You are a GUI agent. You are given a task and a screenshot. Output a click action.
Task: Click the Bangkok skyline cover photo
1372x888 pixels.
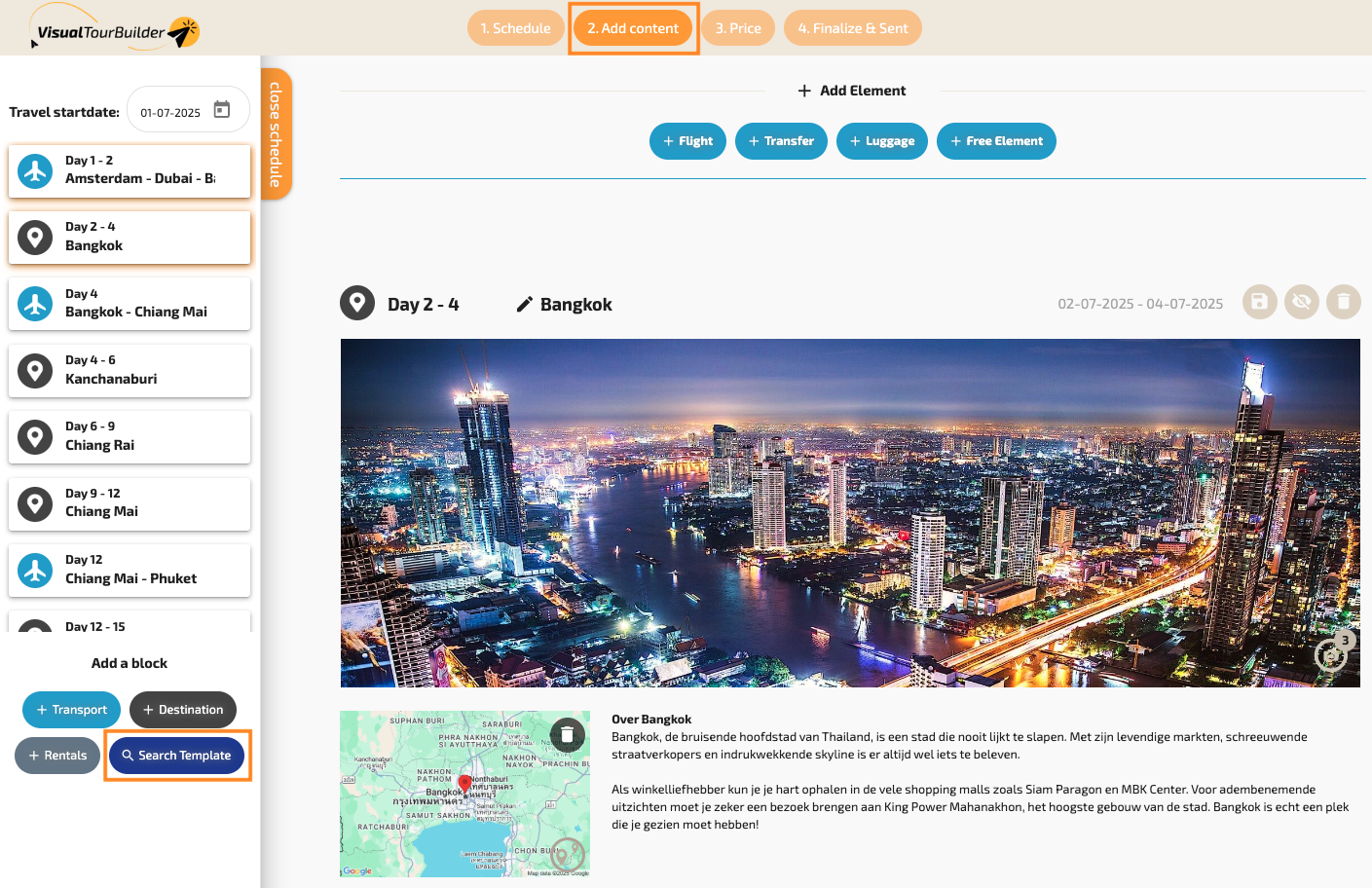tap(850, 513)
